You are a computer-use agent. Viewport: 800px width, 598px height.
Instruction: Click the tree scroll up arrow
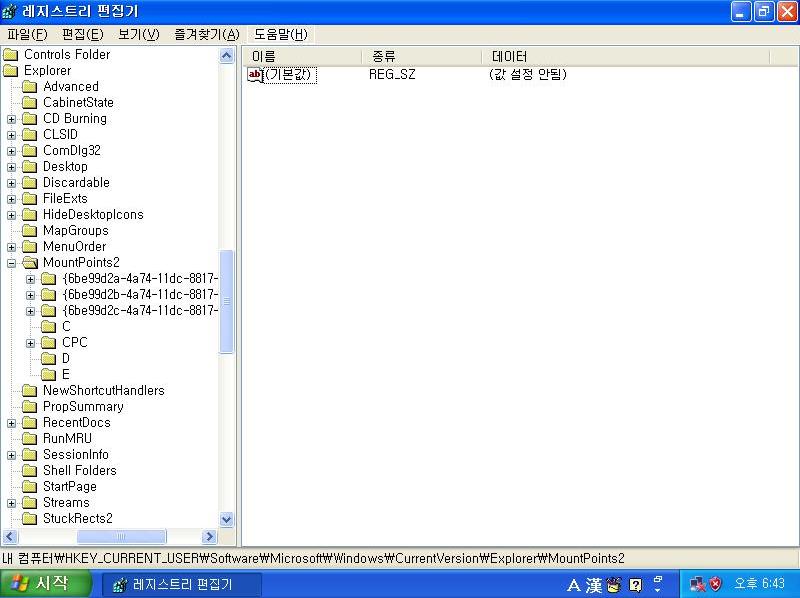[x=227, y=55]
